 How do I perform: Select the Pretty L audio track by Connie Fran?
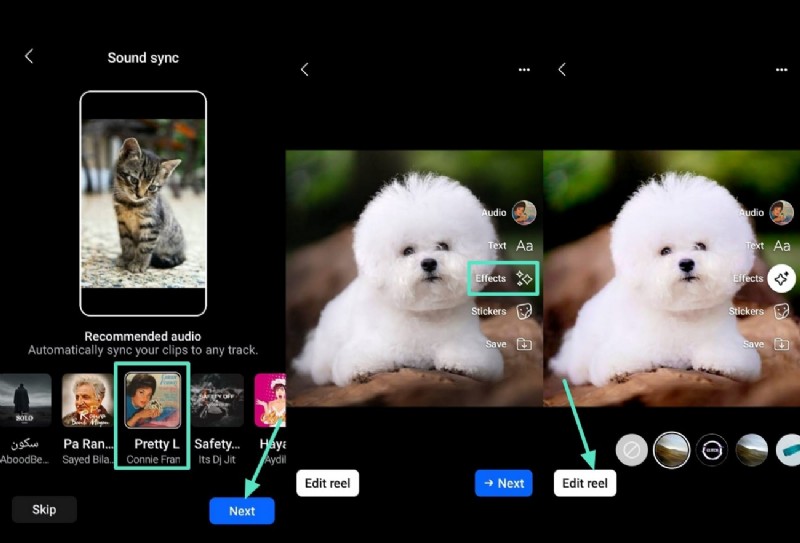tap(152, 400)
